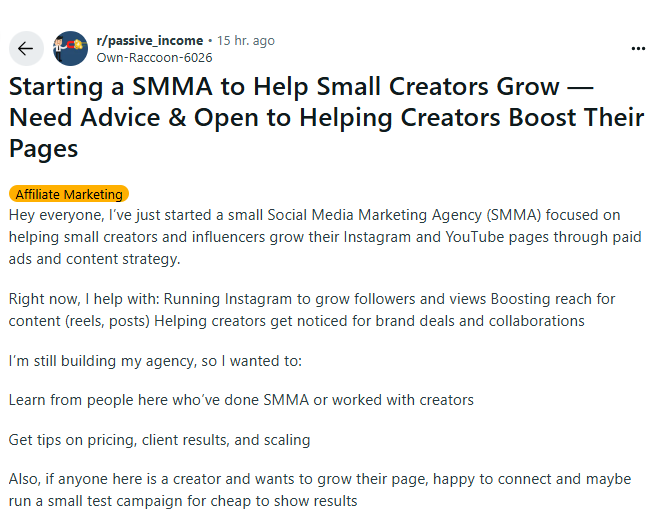Open the r/passive_income community avatar
The height and width of the screenshot is (515, 659).
click(x=70, y=48)
